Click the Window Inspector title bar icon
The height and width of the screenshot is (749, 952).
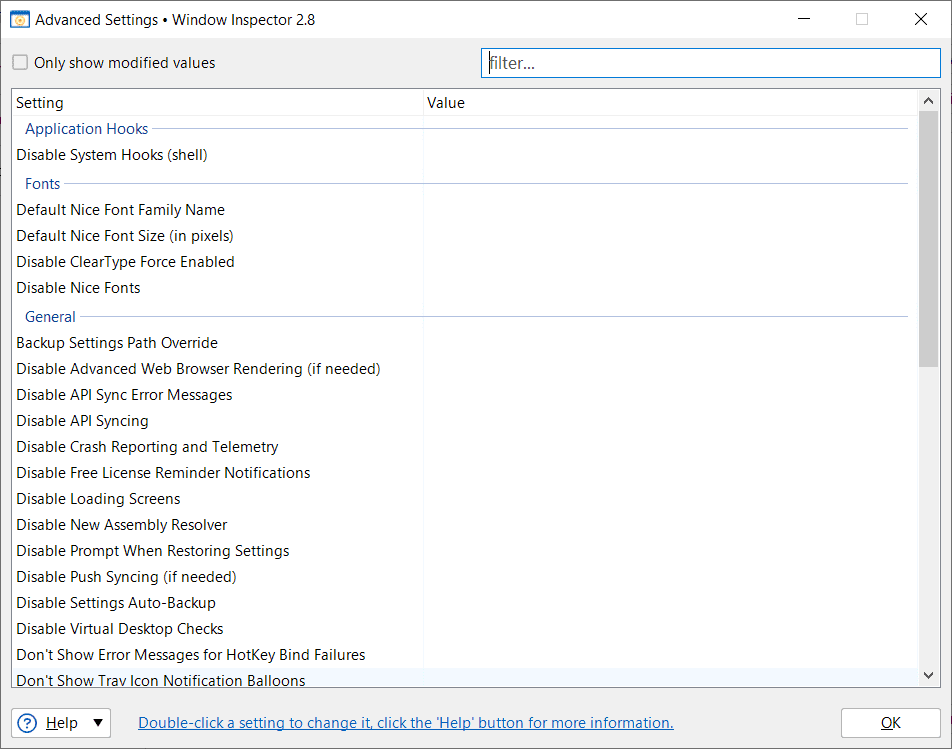(x=19, y=19)
